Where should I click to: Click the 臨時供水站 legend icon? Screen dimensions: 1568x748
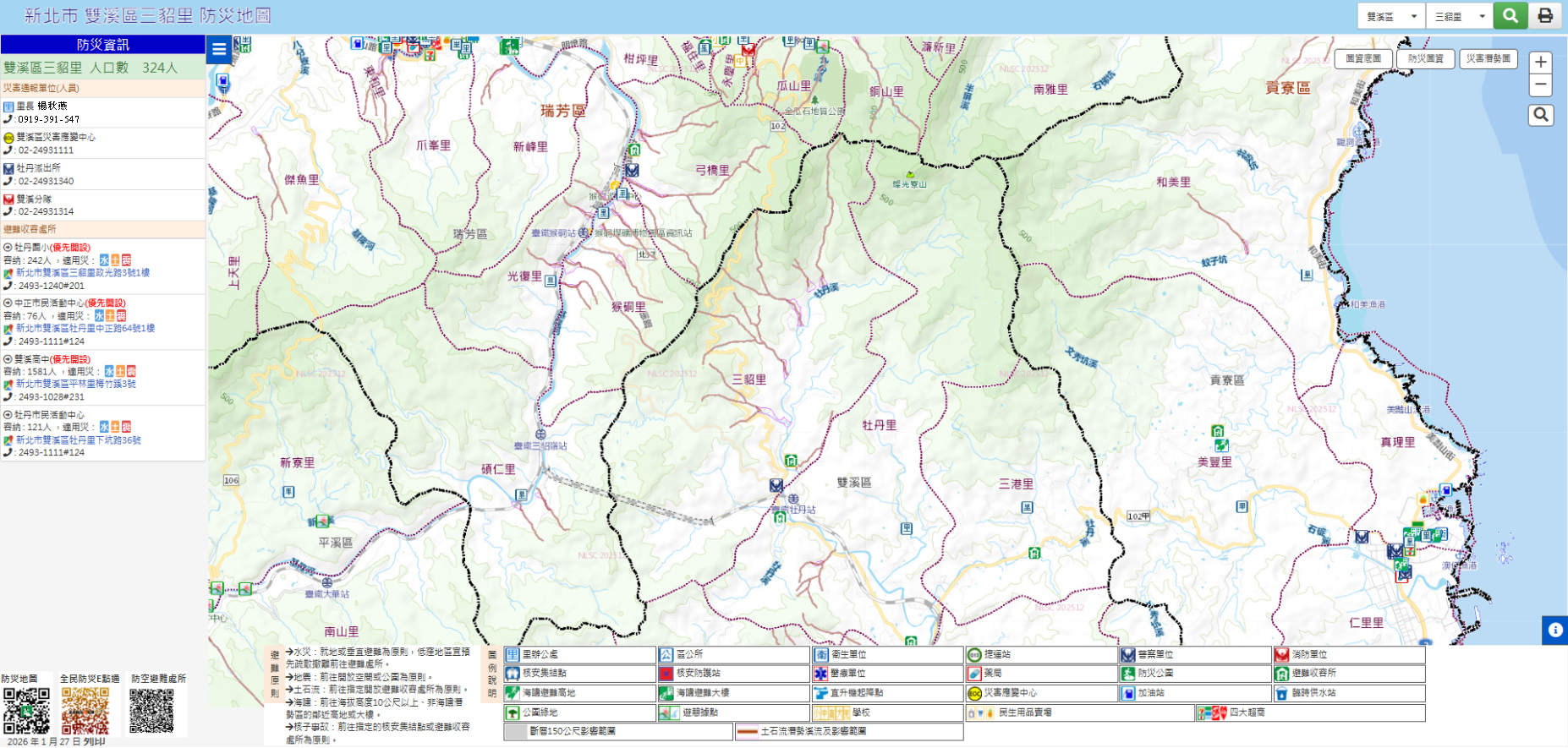1282,693
